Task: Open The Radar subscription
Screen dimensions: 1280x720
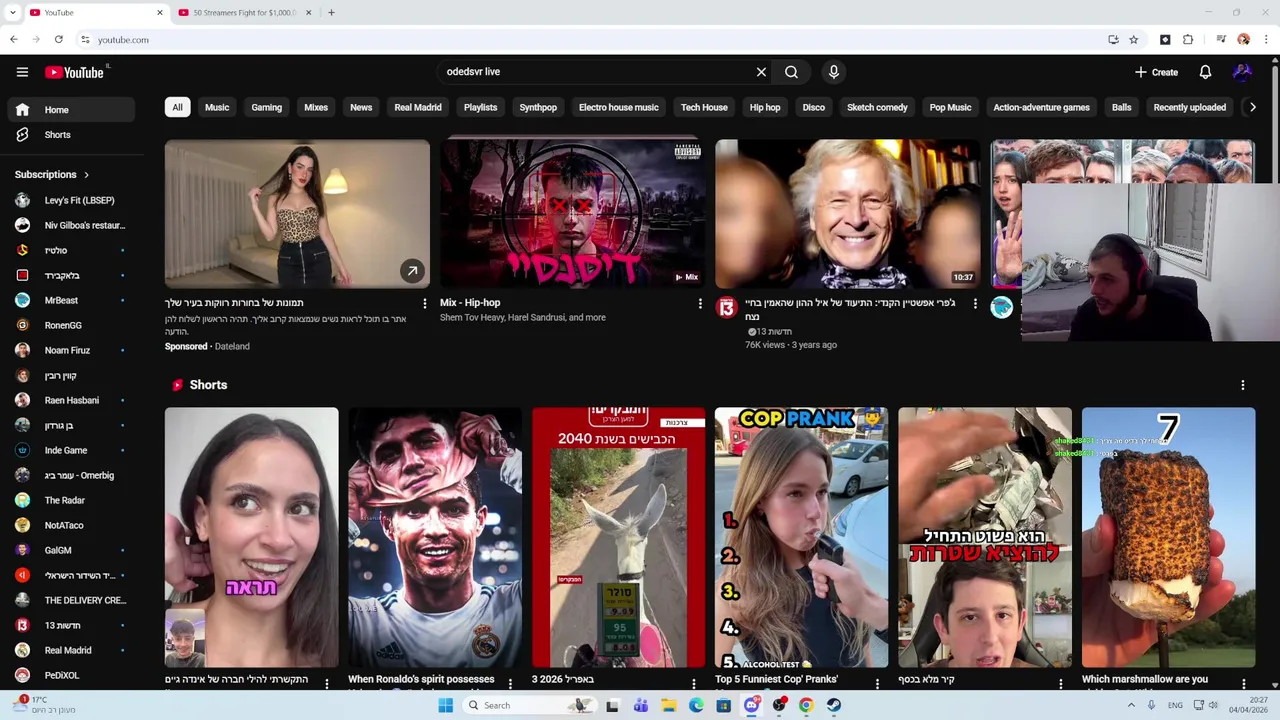Action: point(70,500)
